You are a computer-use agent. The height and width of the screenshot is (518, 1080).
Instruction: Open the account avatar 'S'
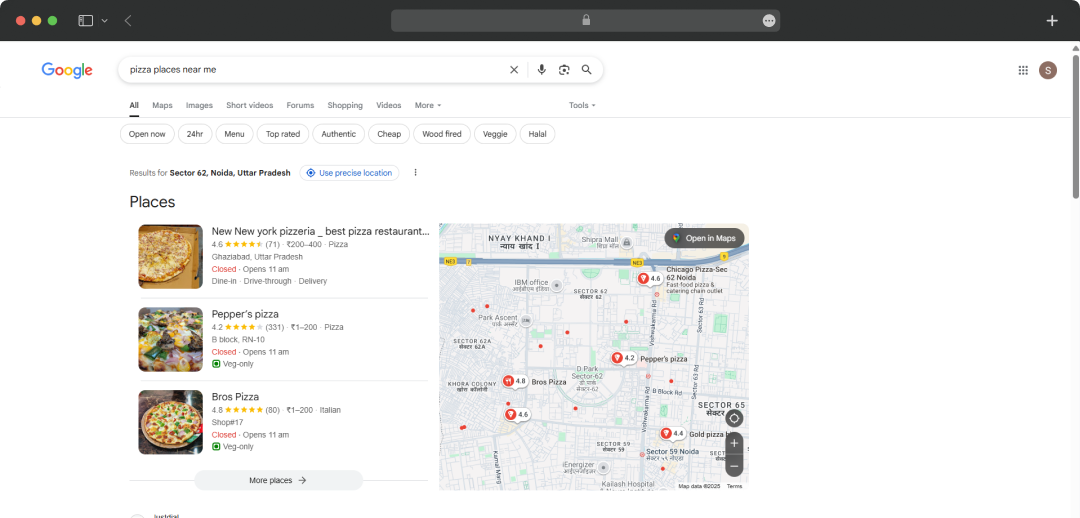coord(1048,70)
